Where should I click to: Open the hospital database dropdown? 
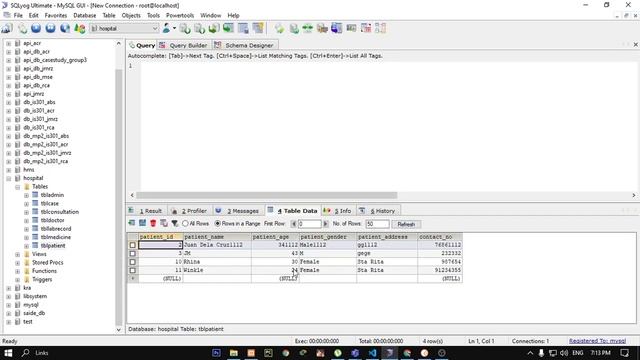pos(155,29)
